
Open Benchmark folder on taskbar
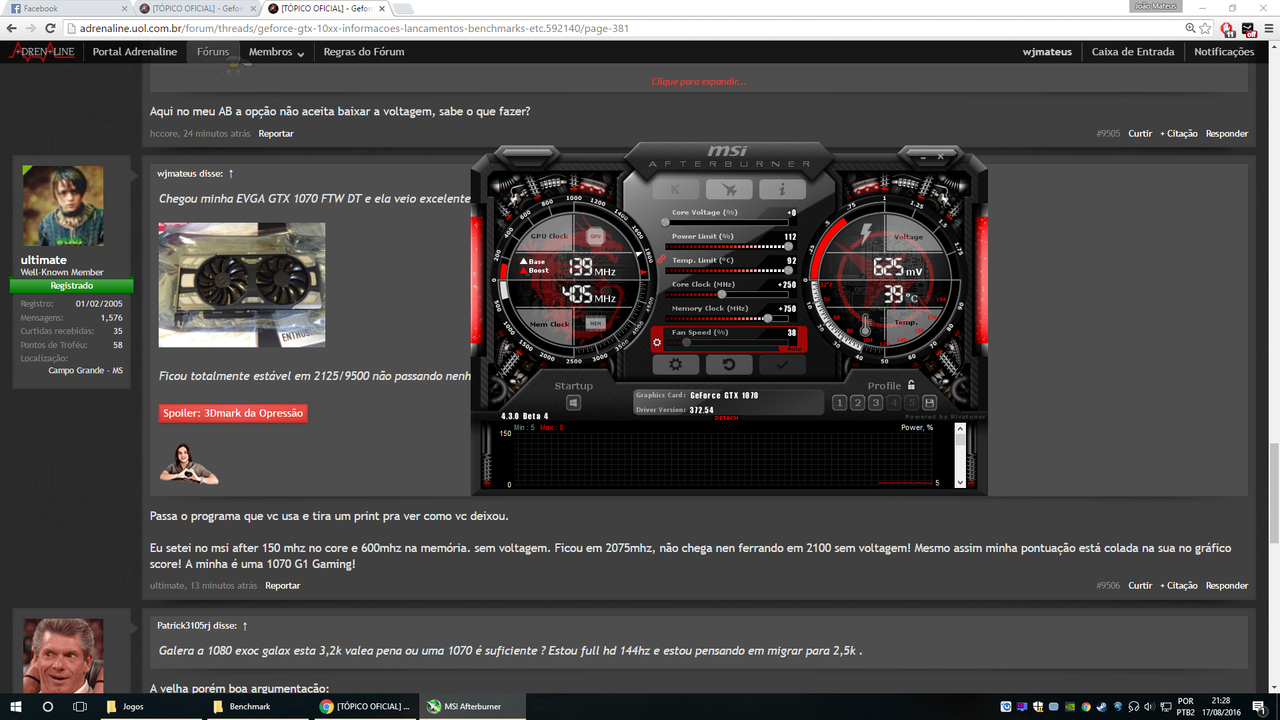point(258,706)
